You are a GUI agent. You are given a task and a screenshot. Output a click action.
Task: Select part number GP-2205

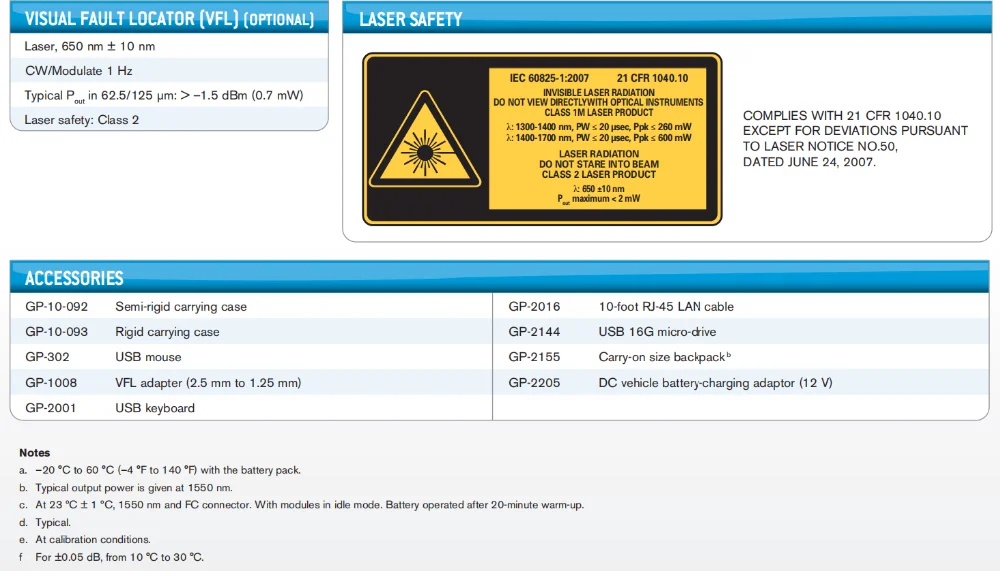(534, 383)
